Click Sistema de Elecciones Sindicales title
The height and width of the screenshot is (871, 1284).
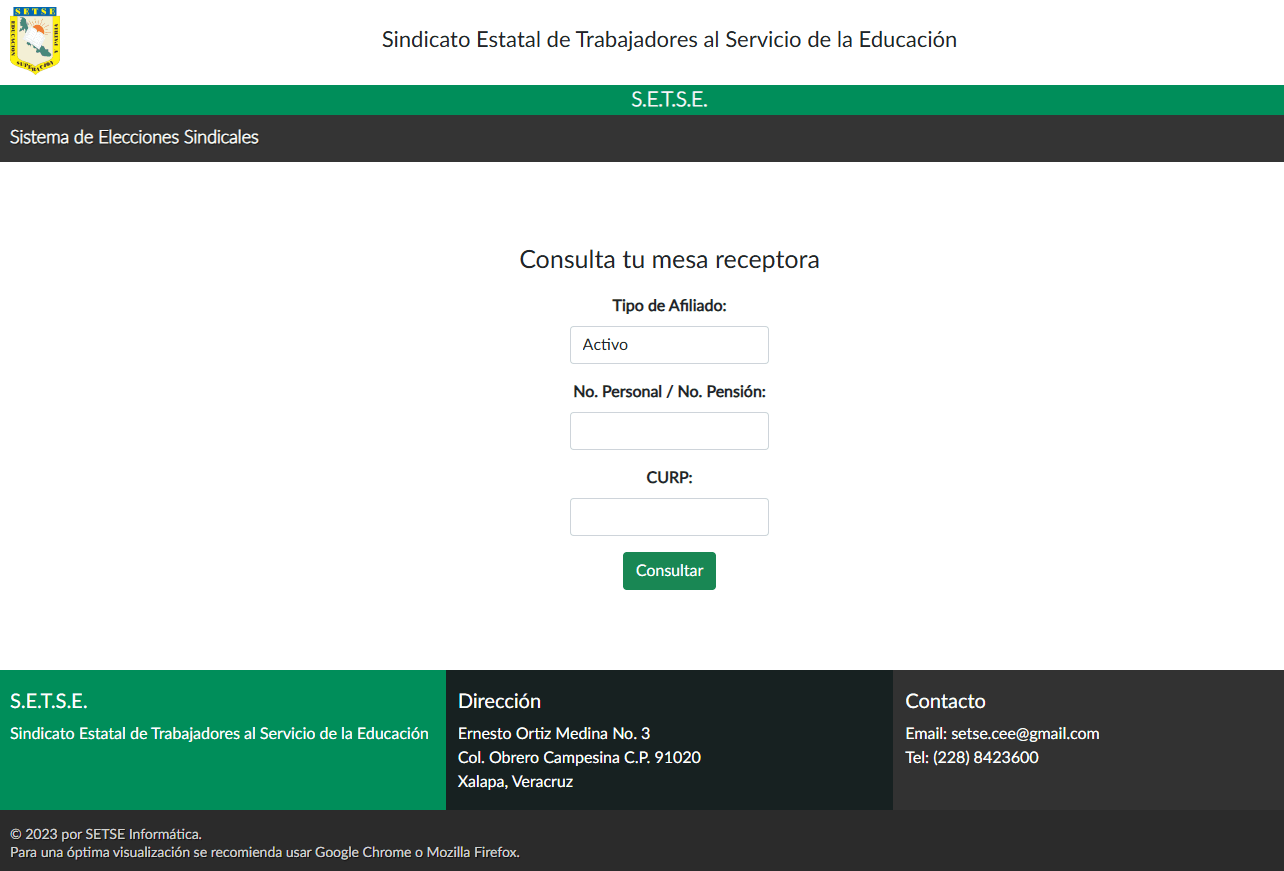[x=134, y=138]
